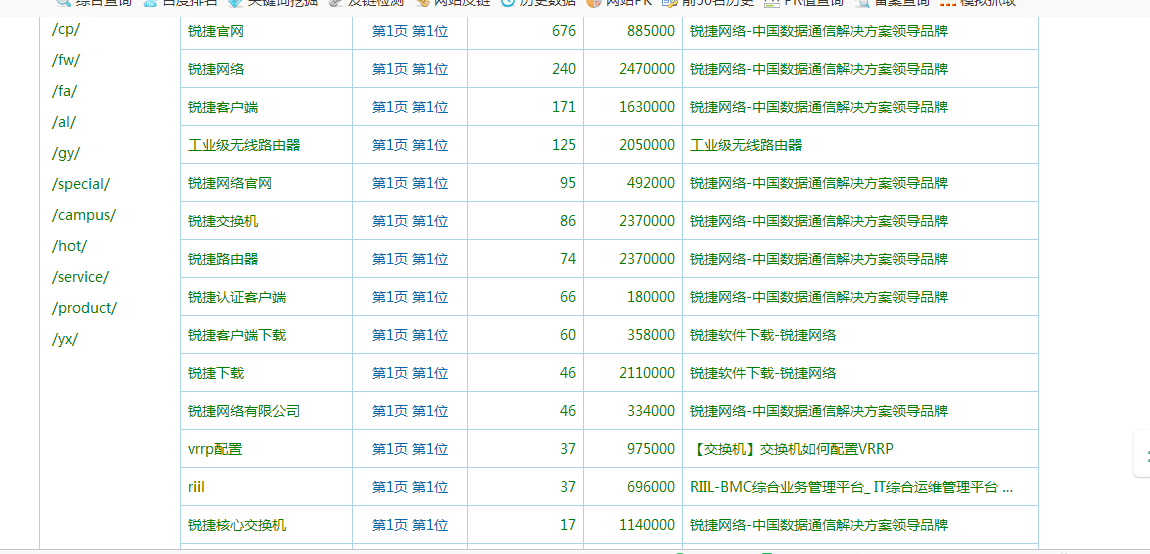This screenshot has width=1150, height=554.
Task: Click rank link for 锐捷核心交换机
Action: pos(410,525)
